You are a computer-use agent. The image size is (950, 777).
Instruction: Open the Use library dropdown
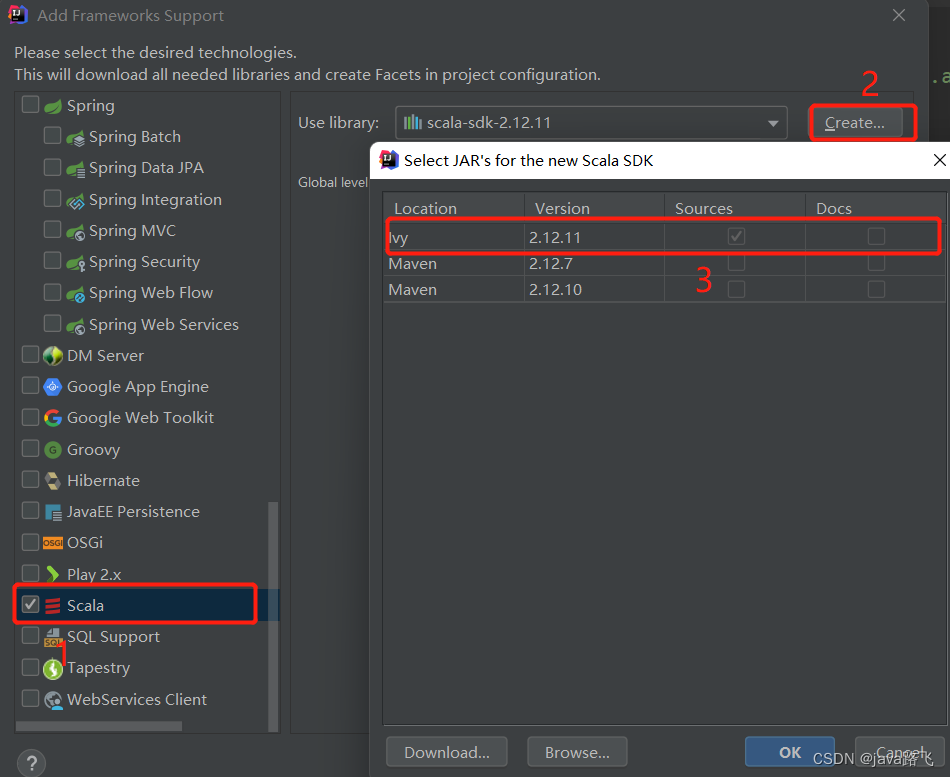(591, 123)
